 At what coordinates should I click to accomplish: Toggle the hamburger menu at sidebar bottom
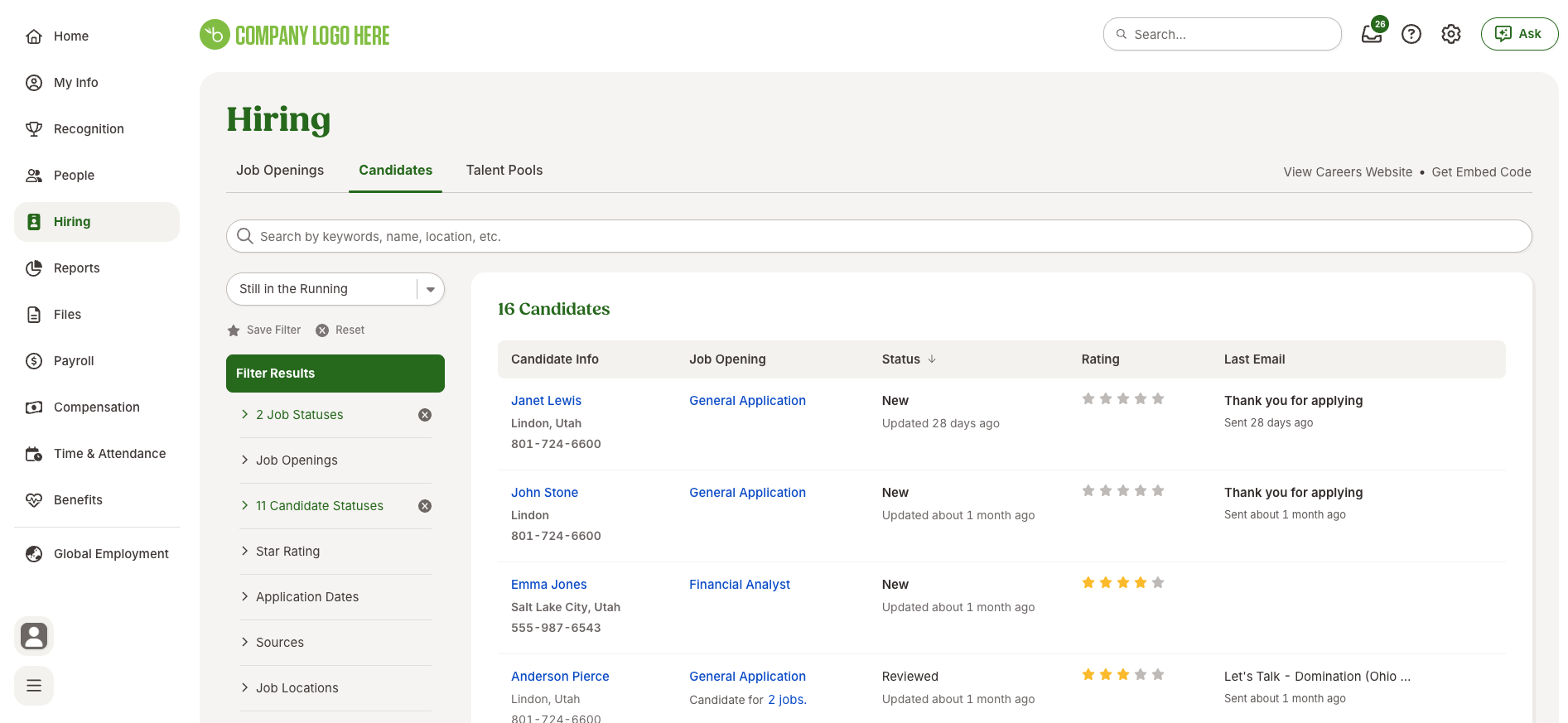(34, 686)
